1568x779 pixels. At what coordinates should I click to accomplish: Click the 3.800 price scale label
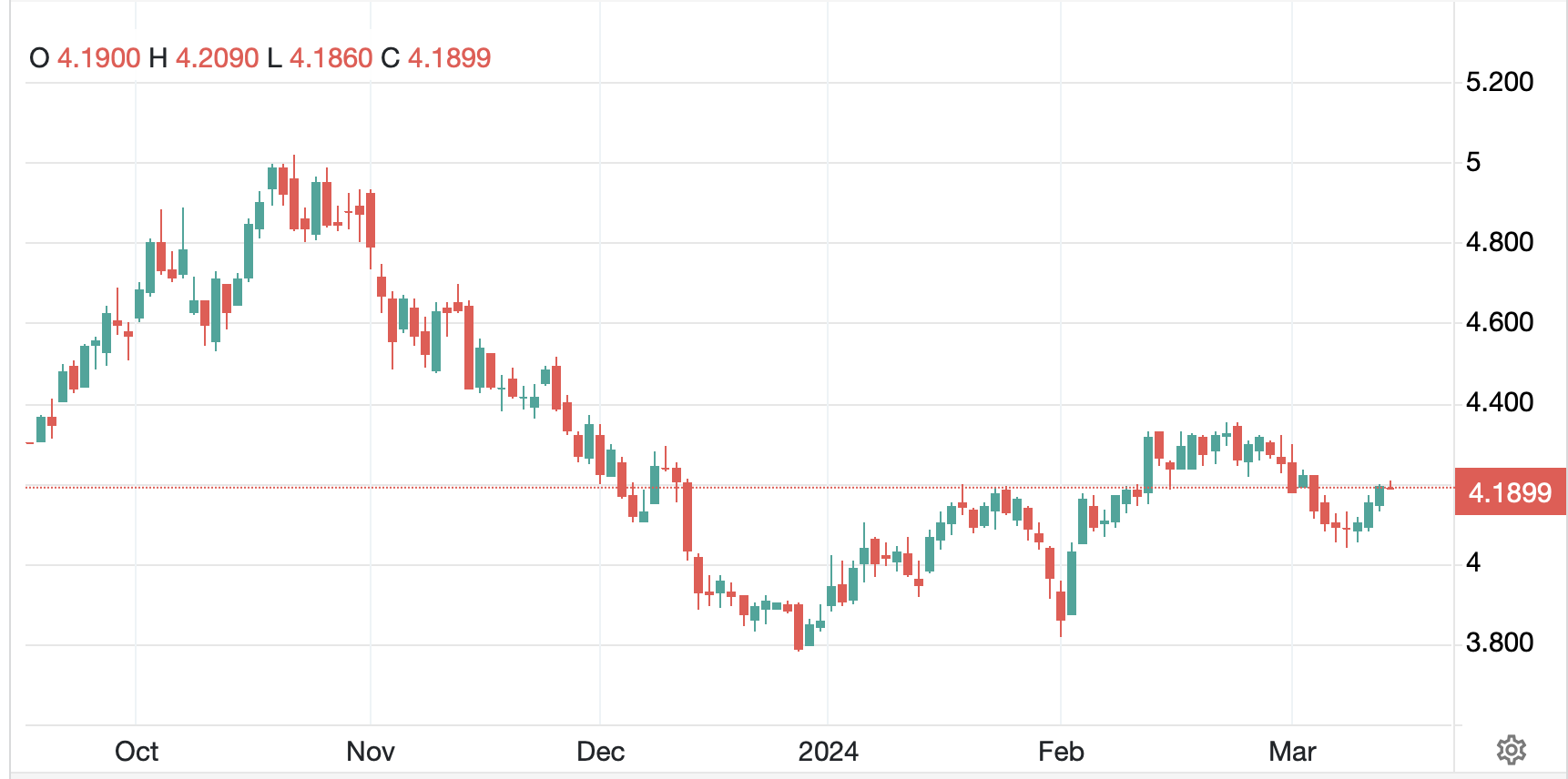(x=1499, y=642)
